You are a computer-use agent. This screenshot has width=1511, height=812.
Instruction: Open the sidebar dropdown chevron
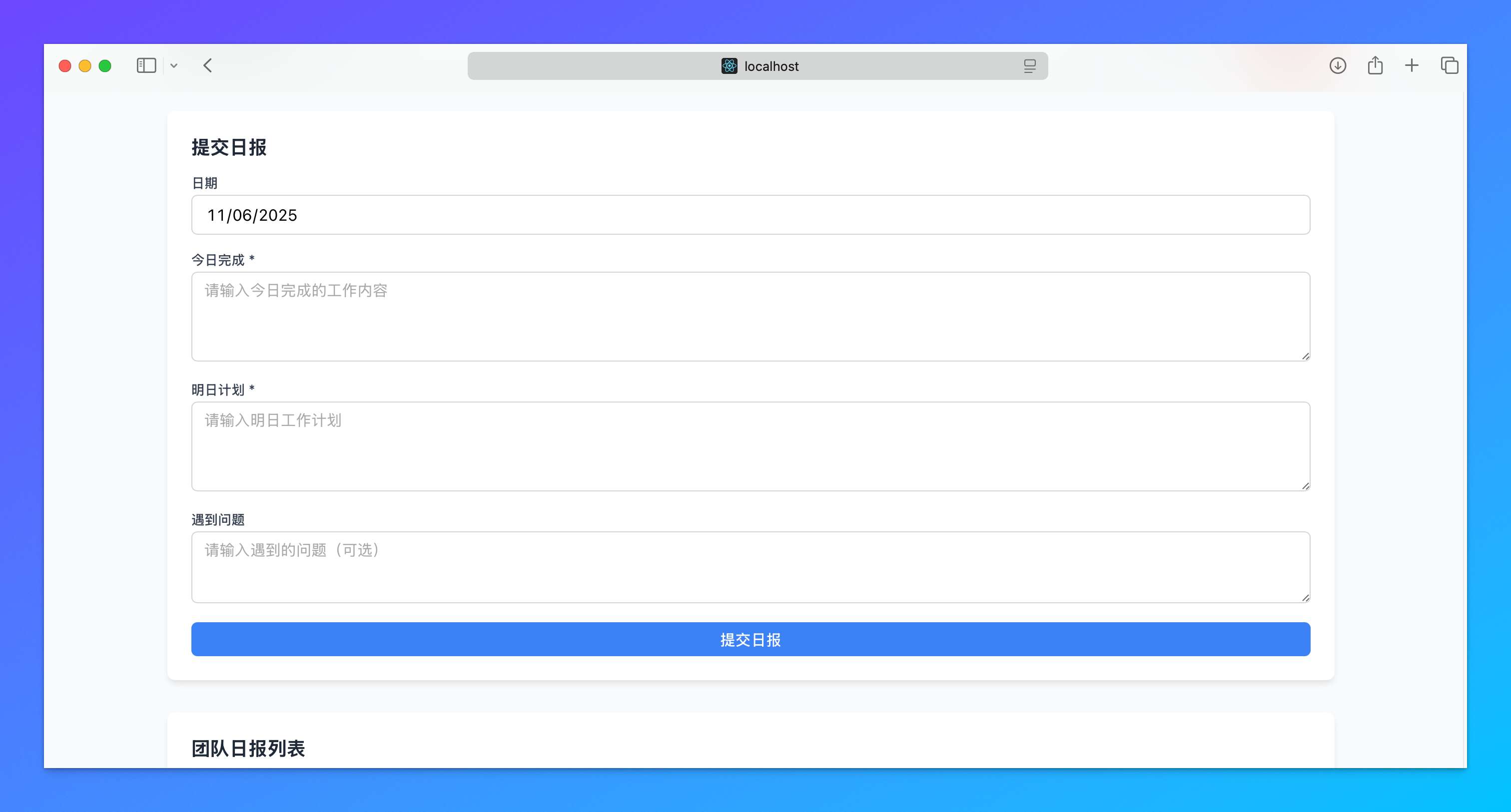[173, 65]
